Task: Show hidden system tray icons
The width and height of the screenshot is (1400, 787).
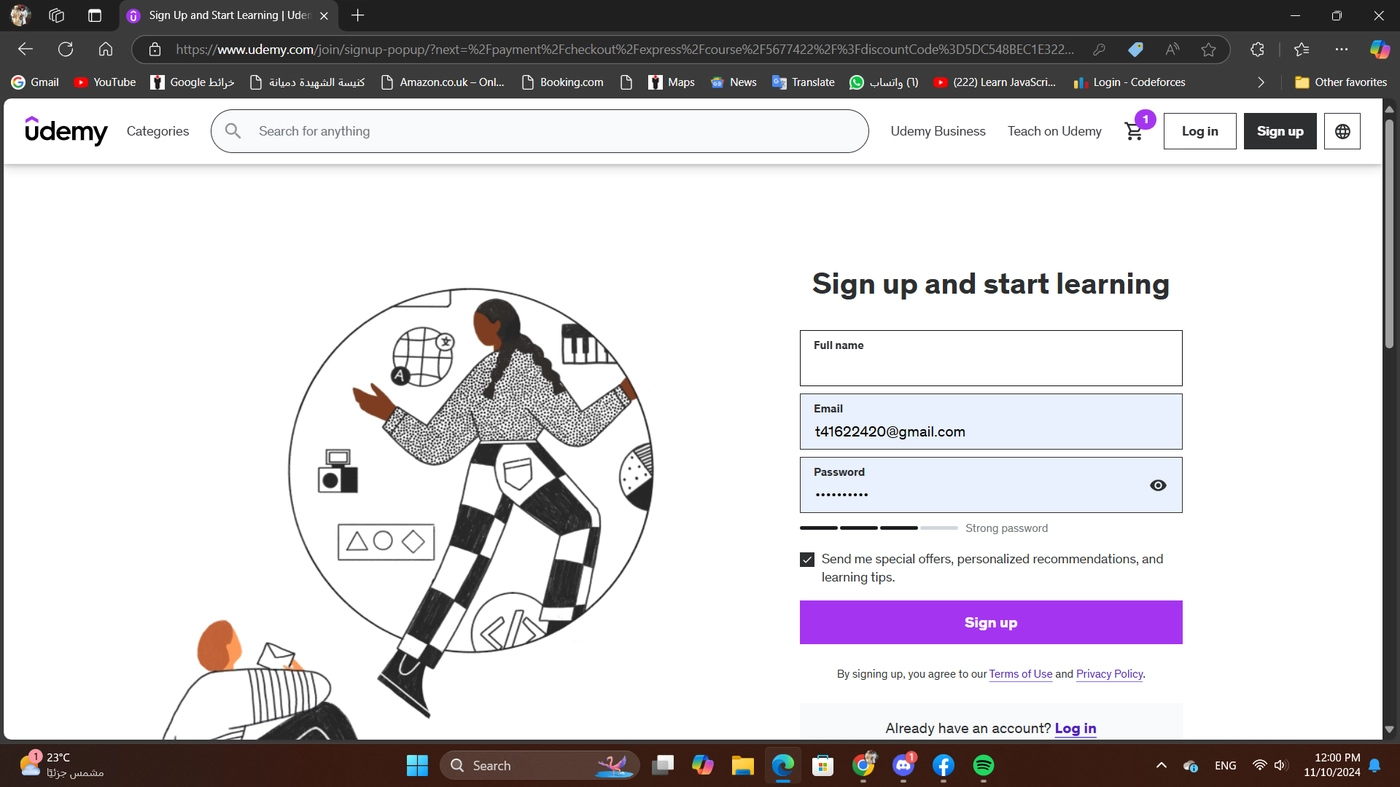Action: (x=1161, y=765)
